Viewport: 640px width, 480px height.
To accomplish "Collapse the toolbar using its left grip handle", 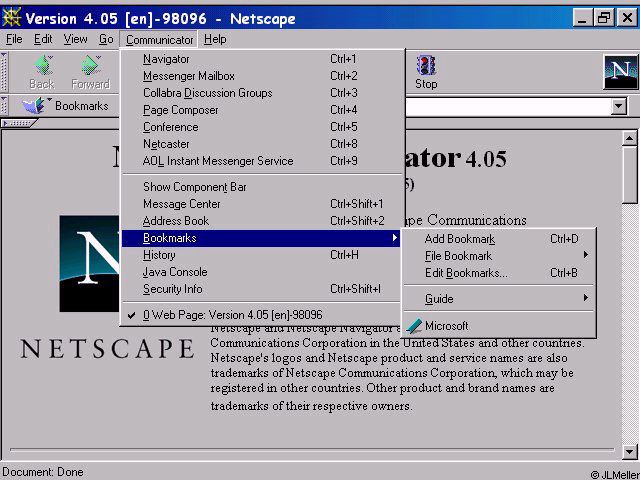I will (x=5, y=72).
